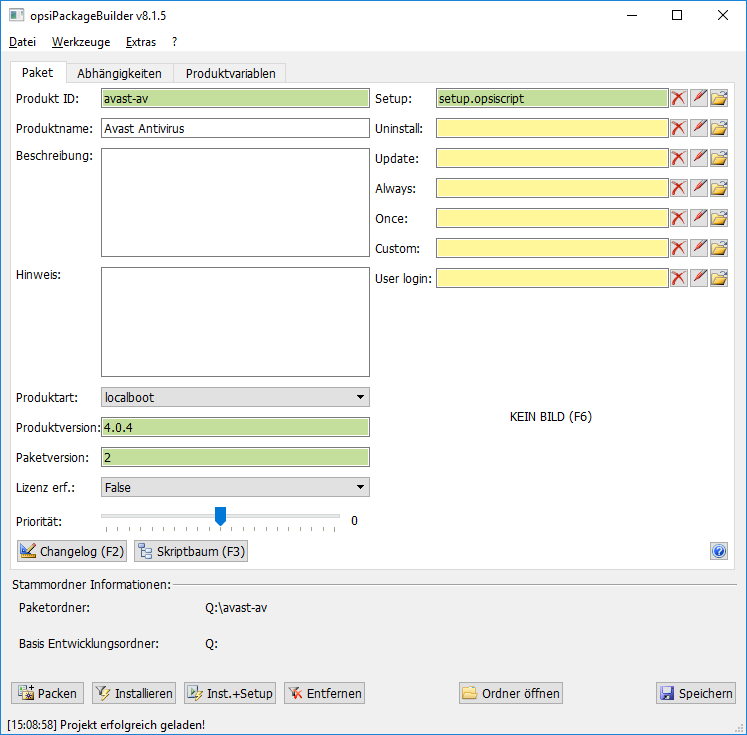The image size is (747, 735).
Task: Edit the Setup script with pencil icon
Action: (699, 98)
